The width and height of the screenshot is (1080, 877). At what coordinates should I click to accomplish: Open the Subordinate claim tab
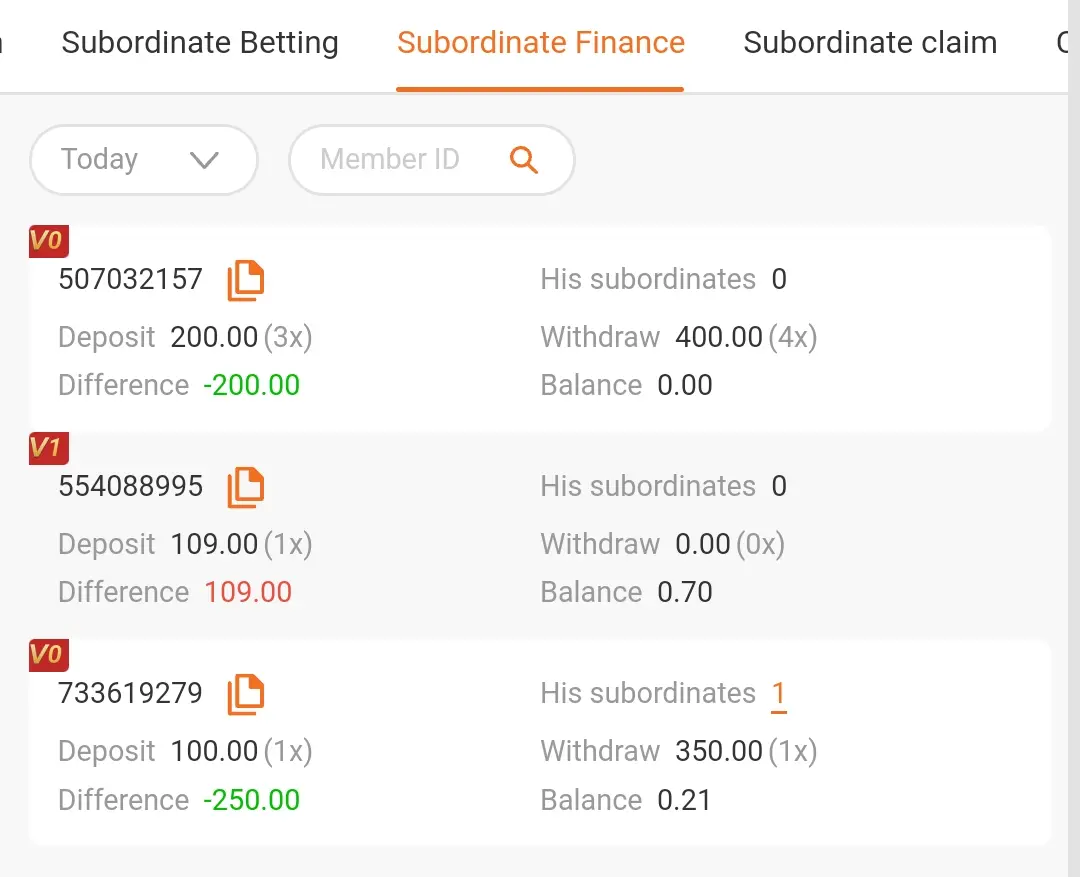pos(870,43)
